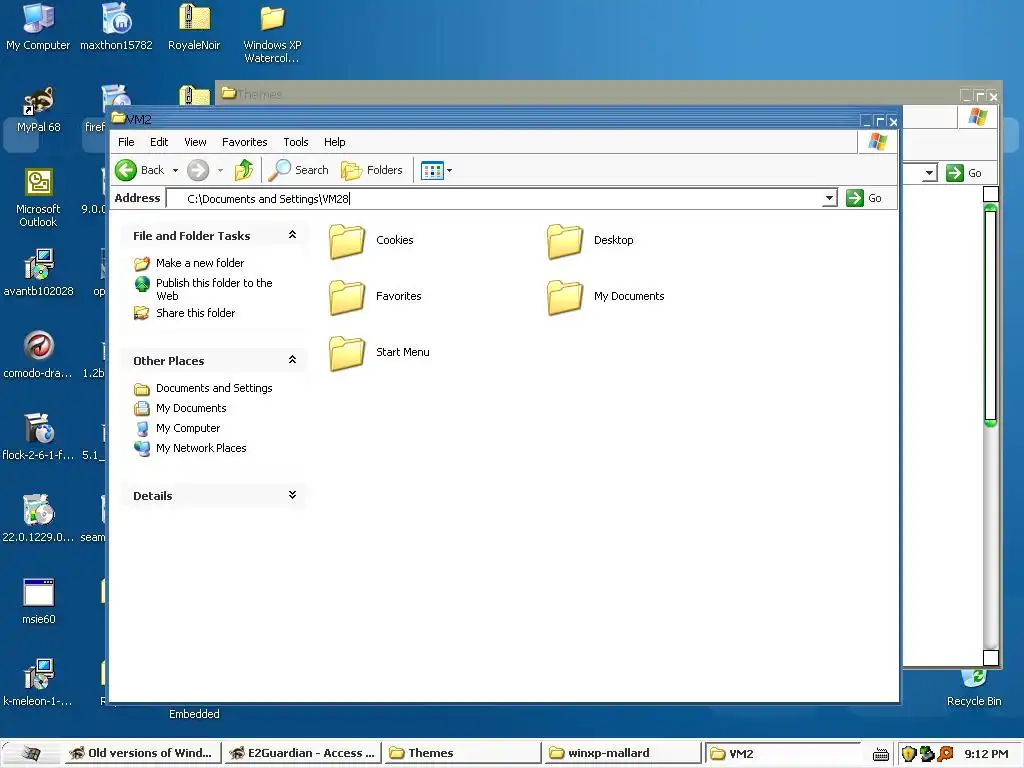Image resolution: width=1024 pixels, height=768 pixels.
Task: Switch to Old versions of Windows taskbar item
Action: 142,753
